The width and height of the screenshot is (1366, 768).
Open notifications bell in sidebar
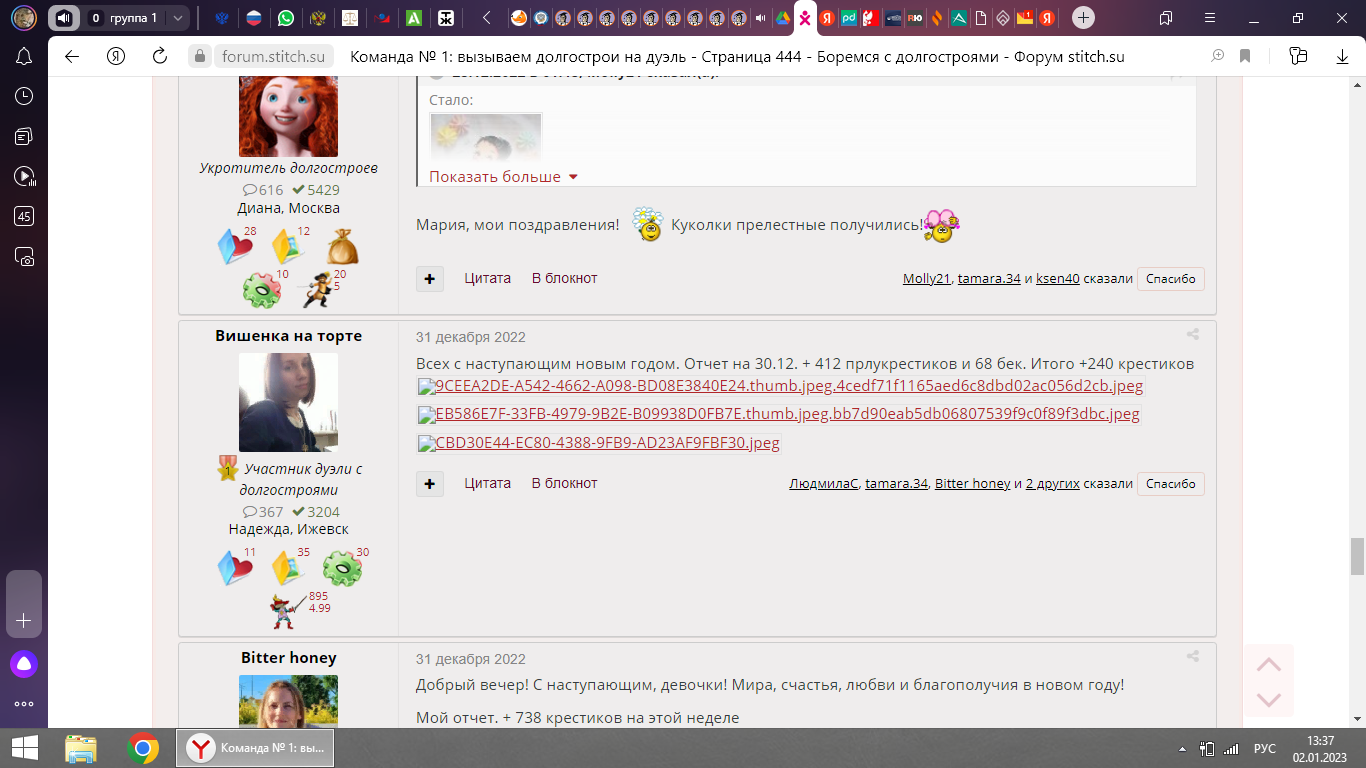24,56
